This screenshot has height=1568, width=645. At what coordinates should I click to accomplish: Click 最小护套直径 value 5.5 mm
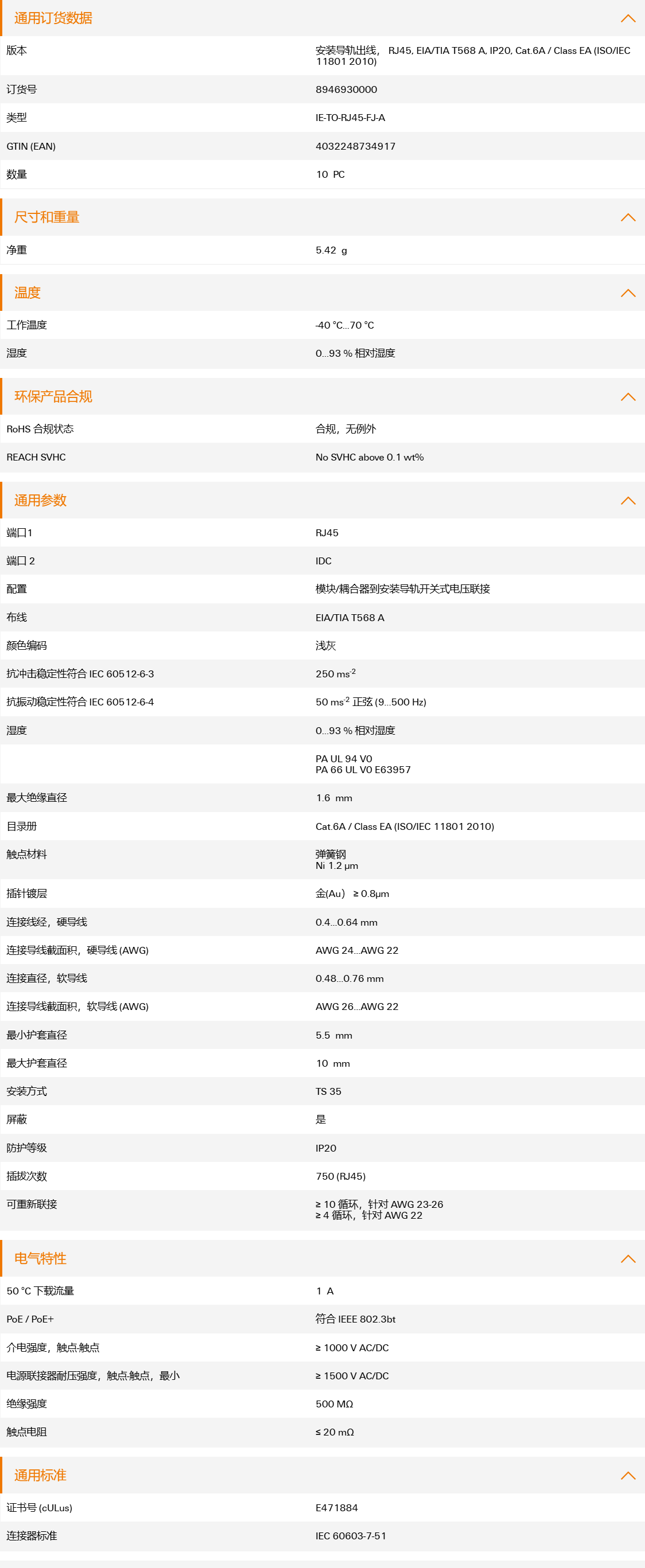click(x=334, y=1035)
